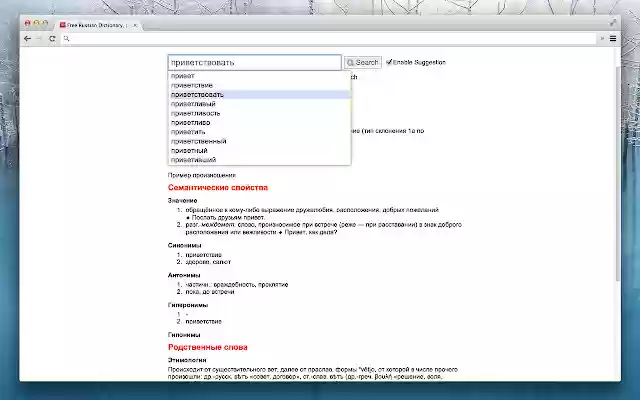The height and width of the screenshot is (400, 640).
Task: Click the "Синонимы" subheading
Action: click(x=184, y=245)
